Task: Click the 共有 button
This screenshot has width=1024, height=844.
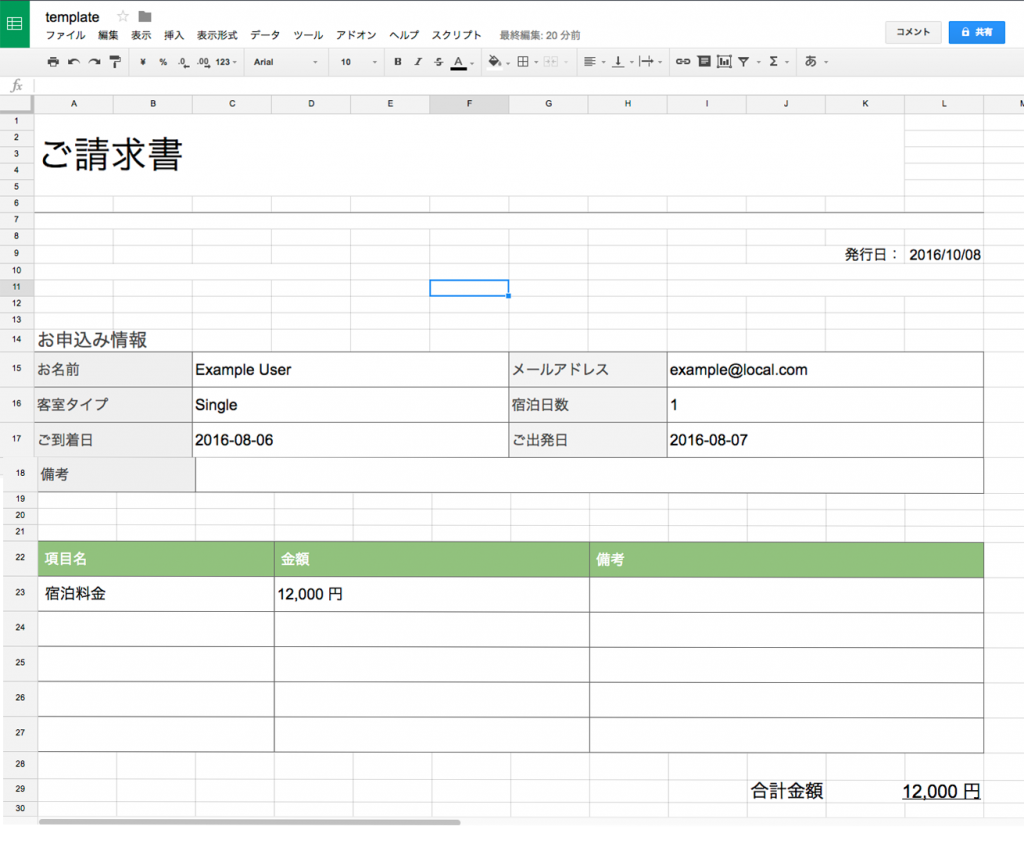Action: pos(976,31)
